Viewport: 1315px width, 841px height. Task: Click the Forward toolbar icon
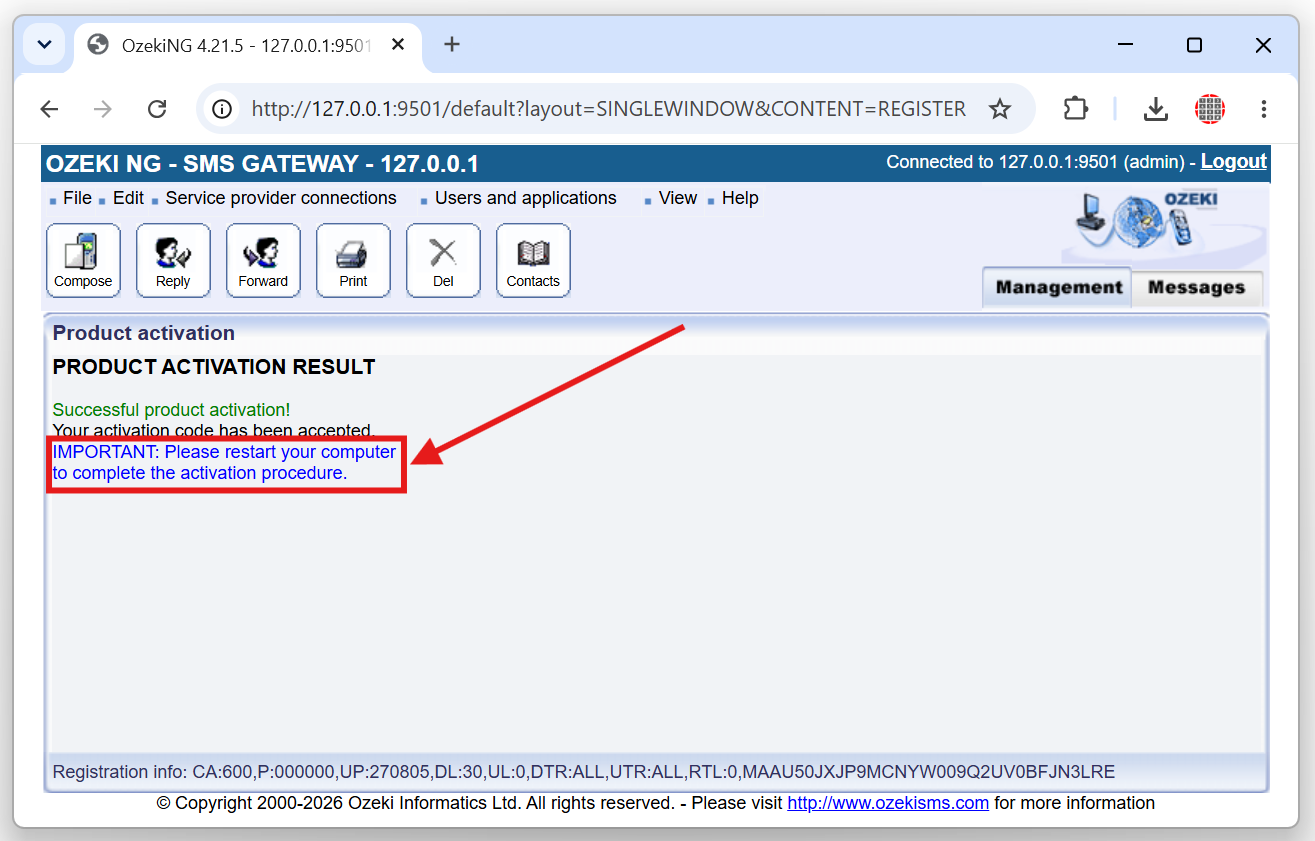click(x=263, y=260)
